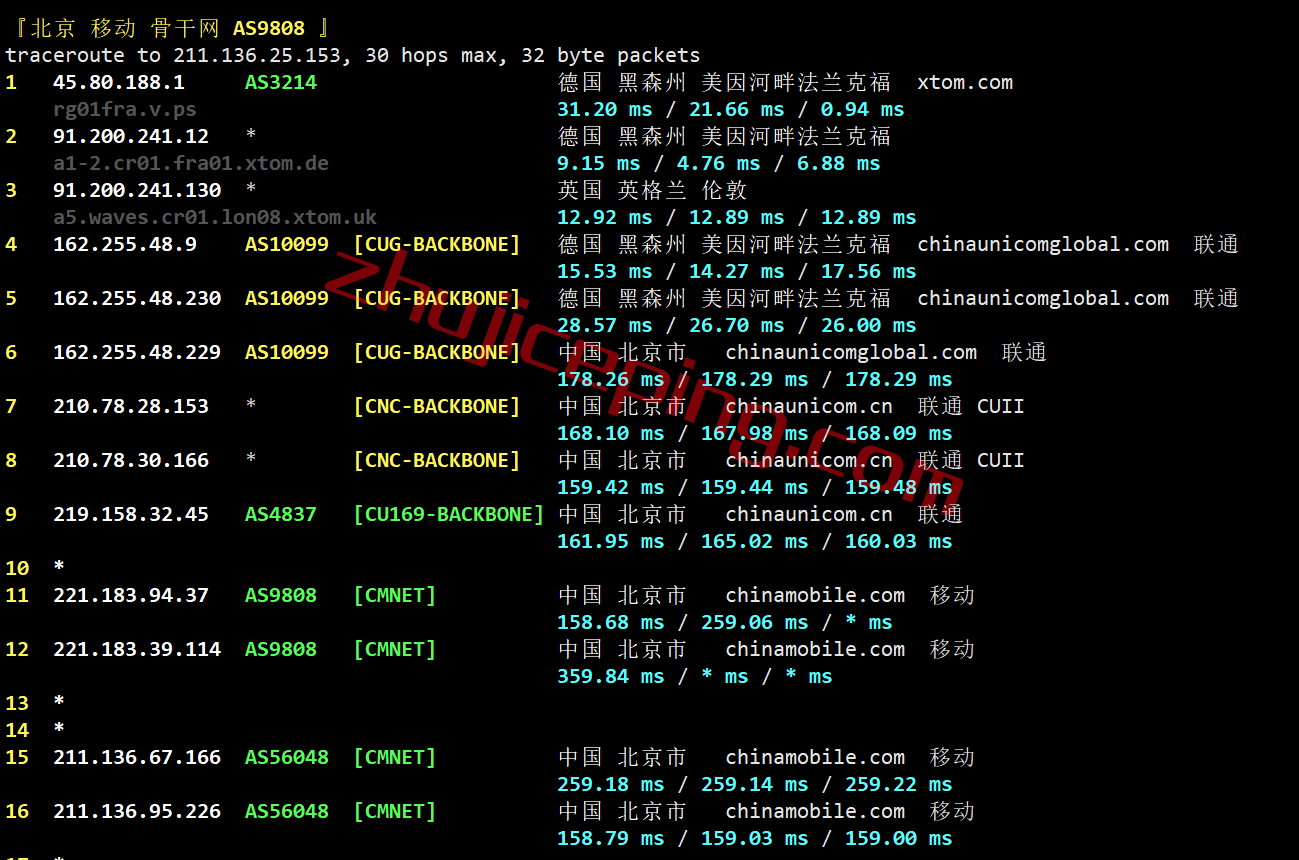1299x860 pixels.
Task: Click chinaunicom.cn on hop 9 row
Action: tap(809, 514)
